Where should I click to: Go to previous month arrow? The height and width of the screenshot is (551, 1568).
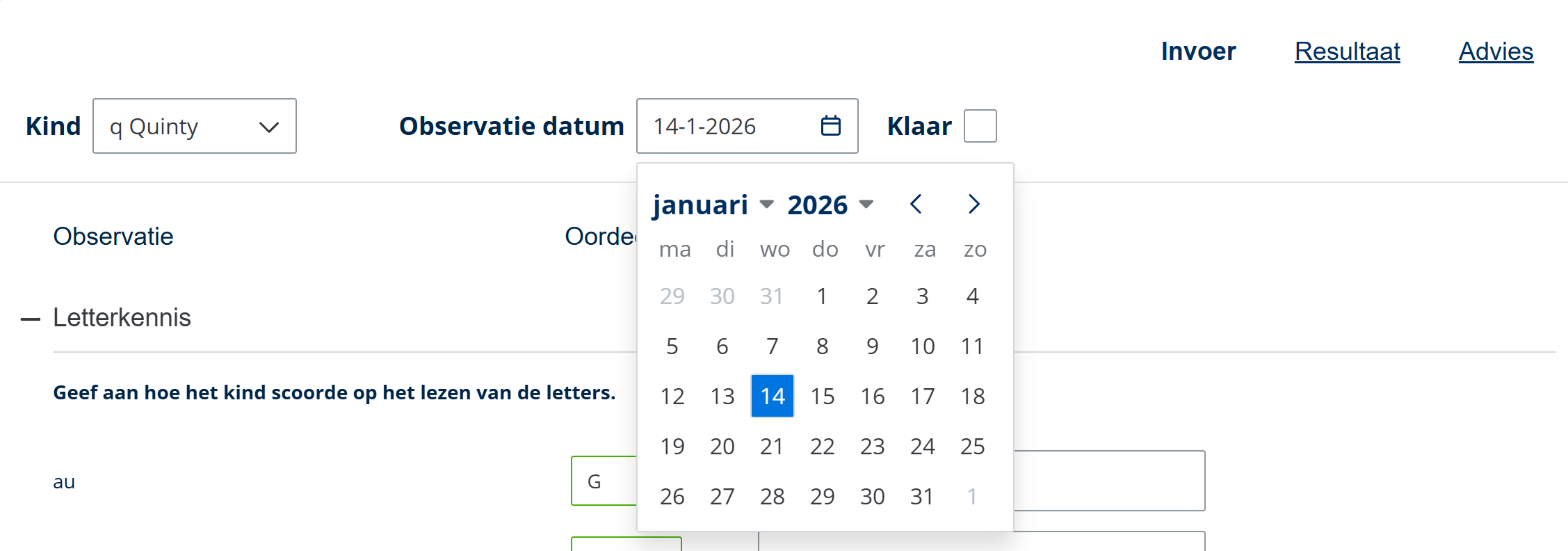click(916, 205)
